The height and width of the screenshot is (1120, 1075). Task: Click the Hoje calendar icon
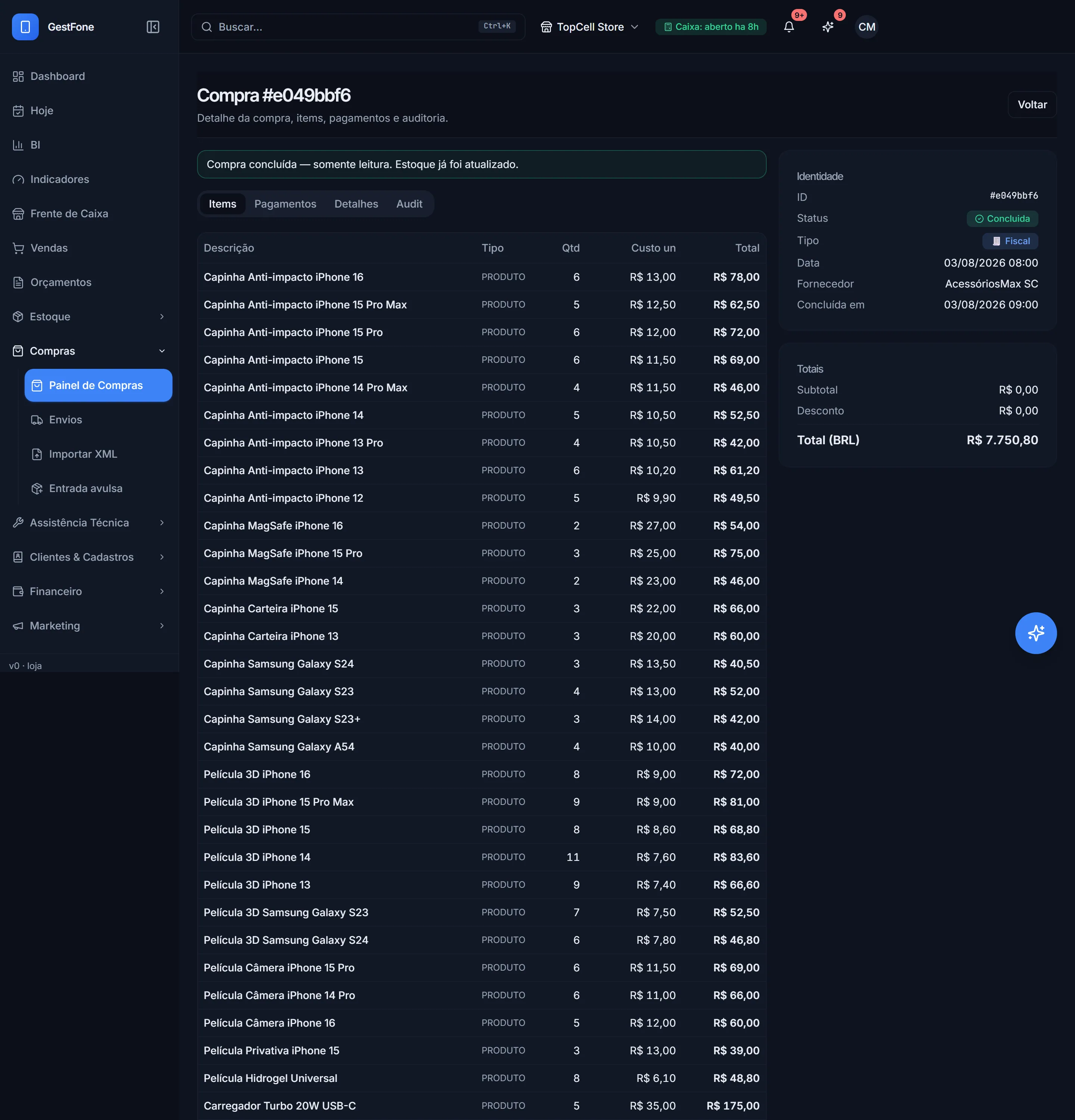tap(18, 111)
